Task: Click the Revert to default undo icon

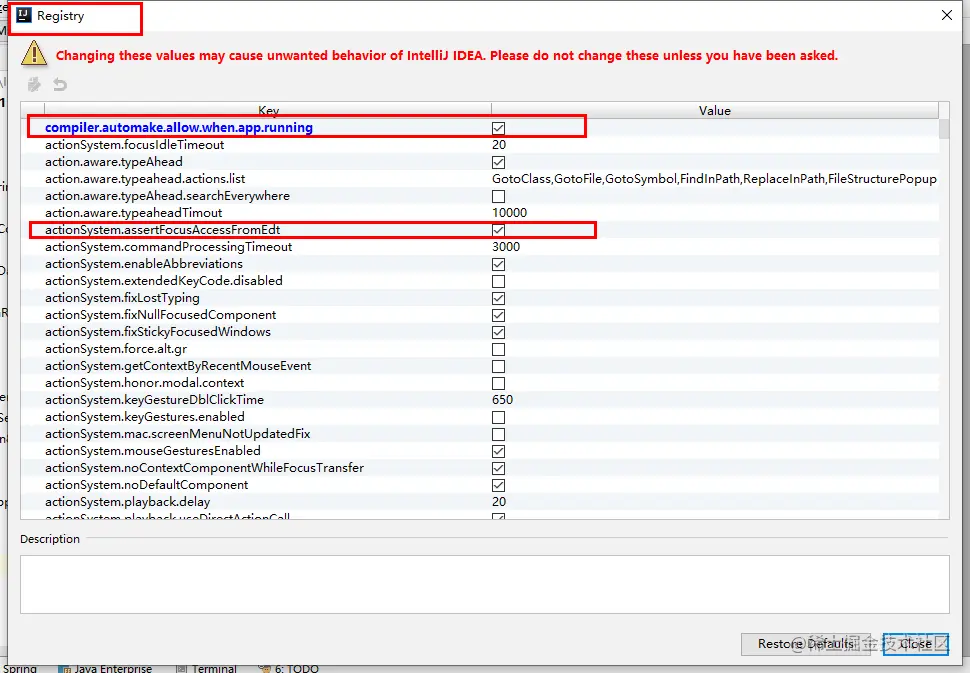Action: click(x=59, y=84)
